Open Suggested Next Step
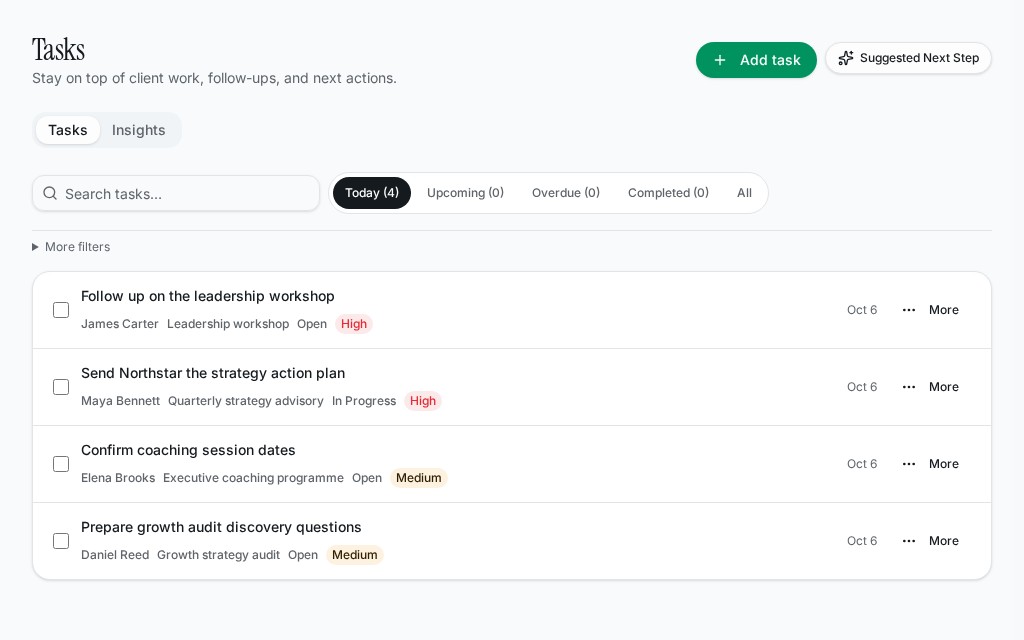The width and height of the screenshot is (1024, 640). point(908,58)
